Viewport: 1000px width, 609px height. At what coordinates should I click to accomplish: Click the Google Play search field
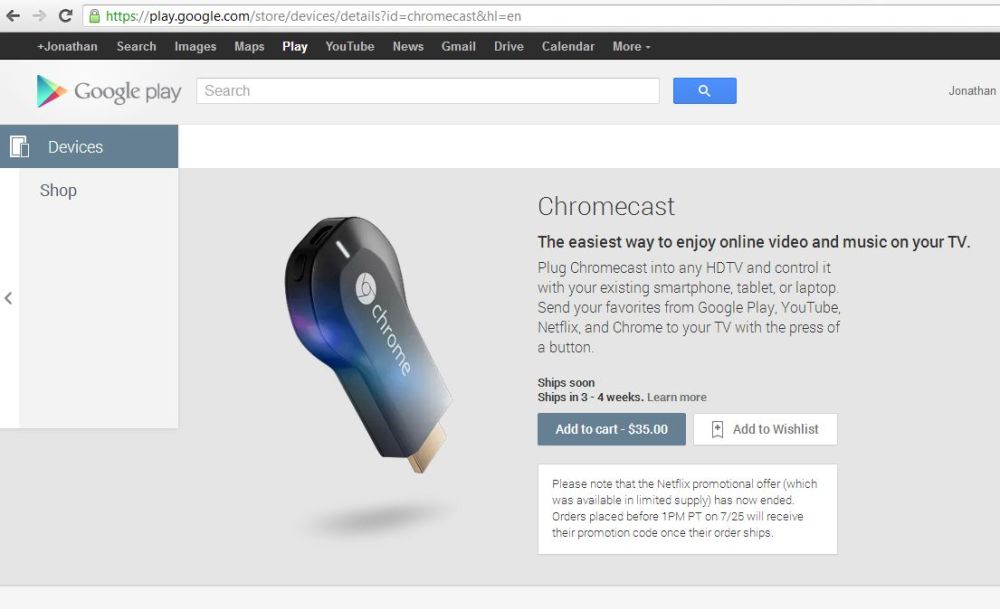[427, 91]
